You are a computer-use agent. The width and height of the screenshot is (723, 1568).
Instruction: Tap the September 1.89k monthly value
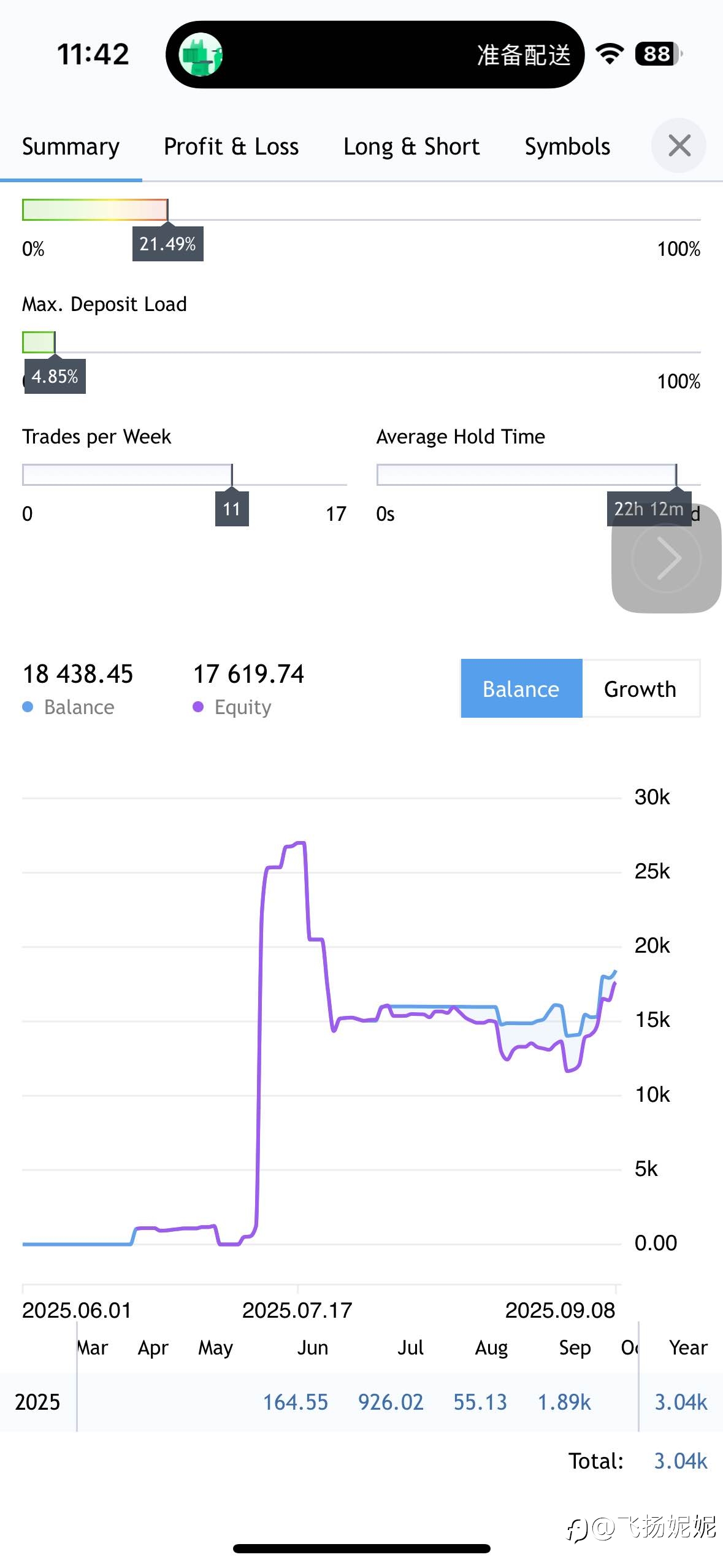564,1402
